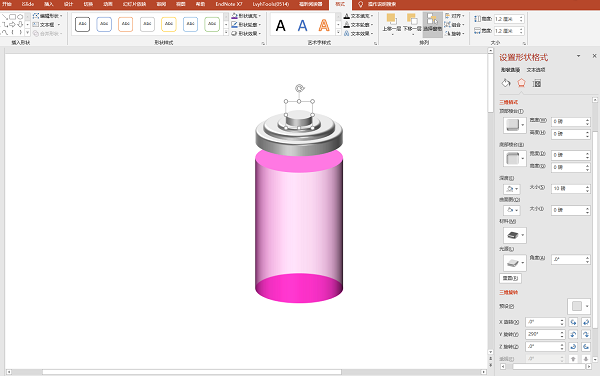Expand the shape styles gallery More button
This screenshot has height=376, width=600.
[x=226, y=33]
